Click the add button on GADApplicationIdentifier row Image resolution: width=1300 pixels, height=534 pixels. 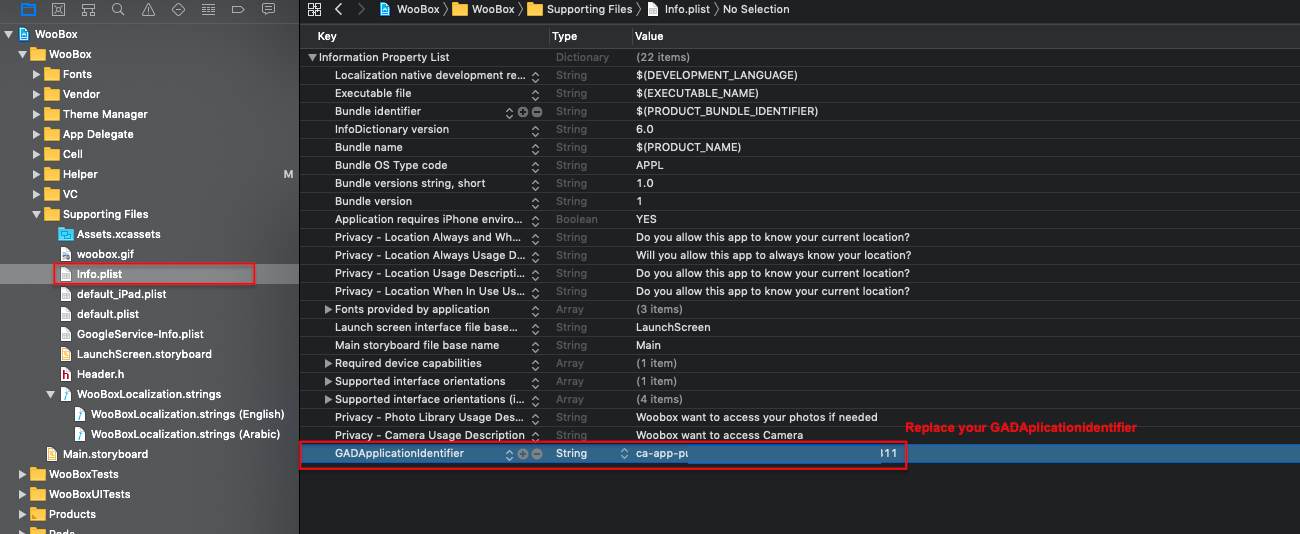(523, 454)
